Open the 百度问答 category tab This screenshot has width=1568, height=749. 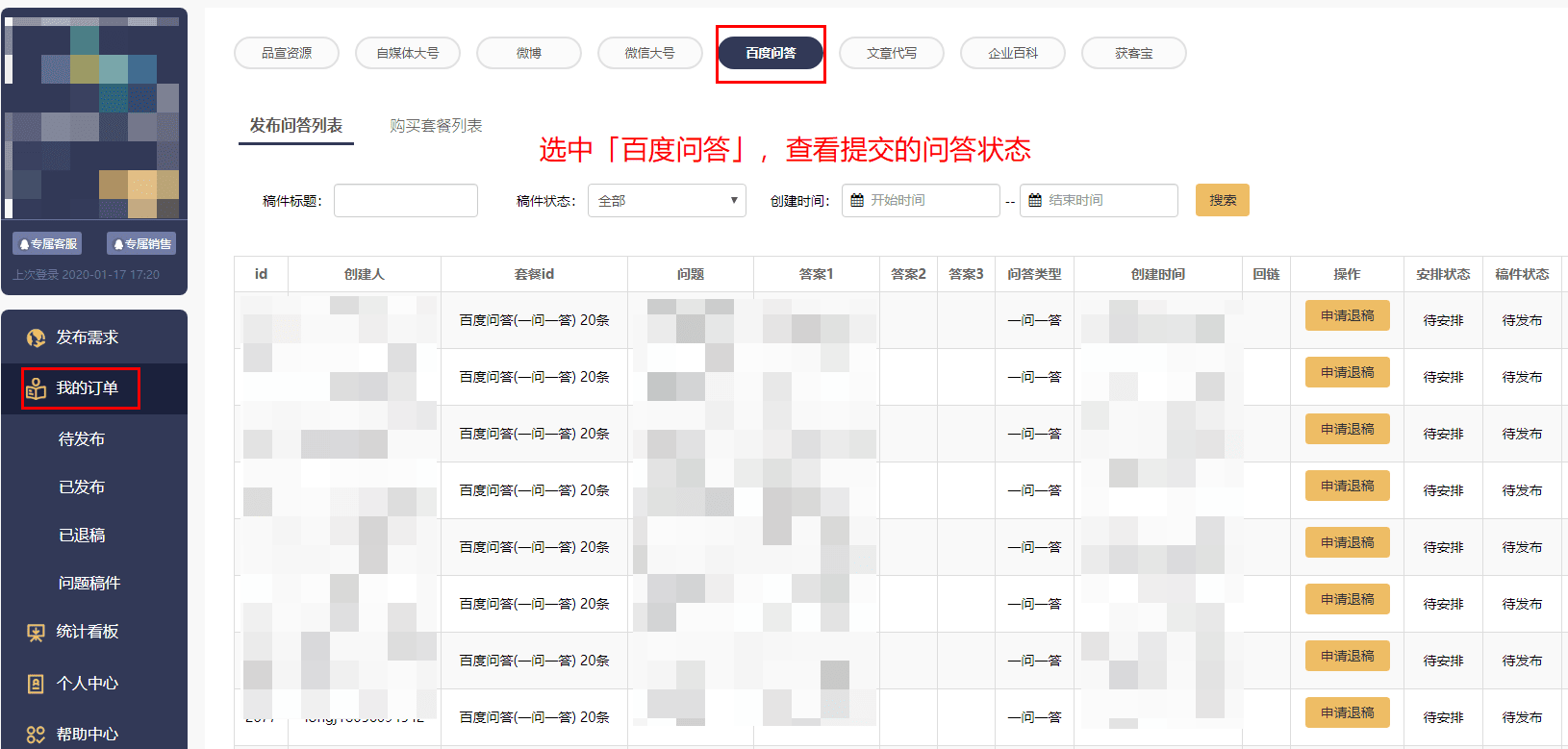(x=771, y=53)
